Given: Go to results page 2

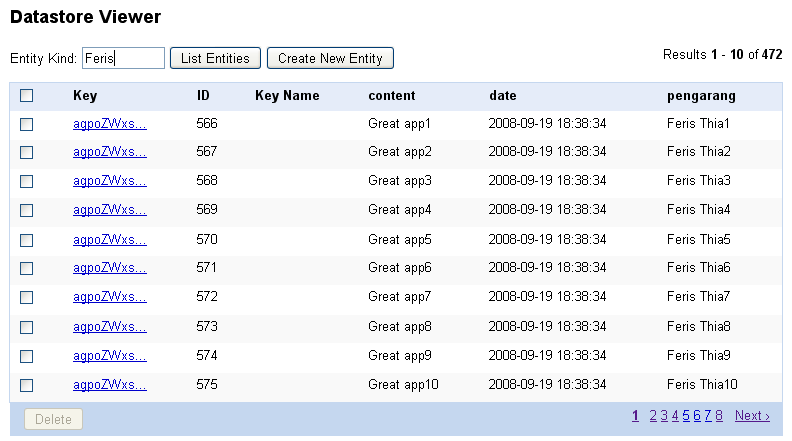Looking at the screenshot, I should (653, 416).
